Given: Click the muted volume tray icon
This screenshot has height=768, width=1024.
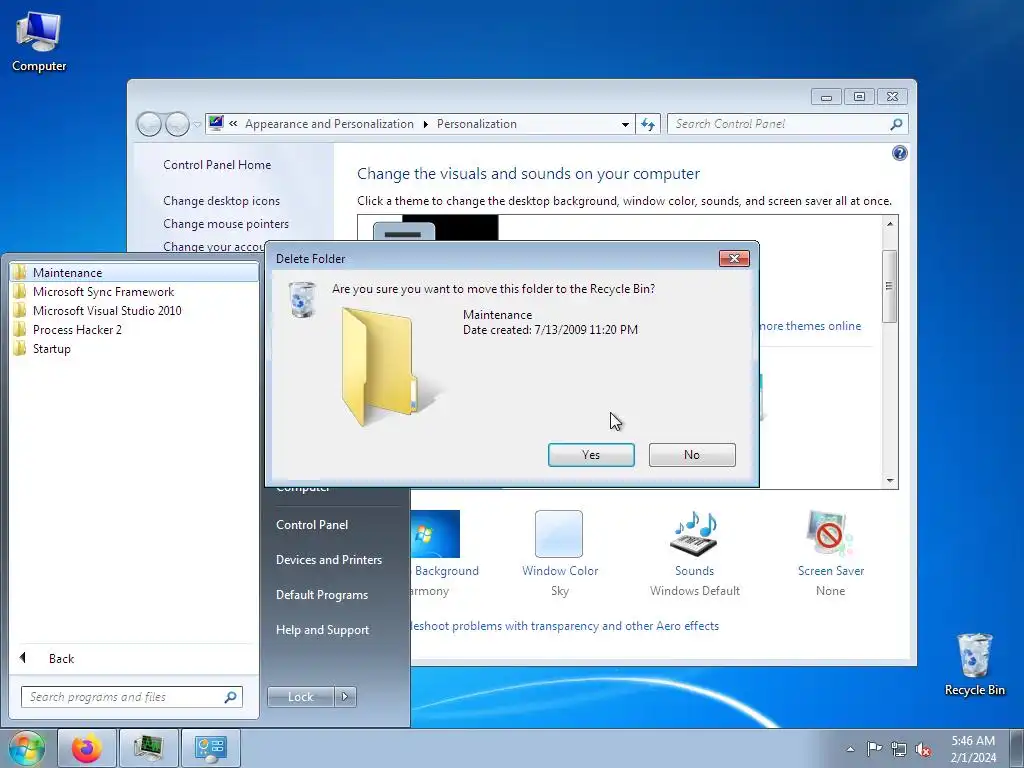Looking at the screenshot, I should tap(923, 749).
